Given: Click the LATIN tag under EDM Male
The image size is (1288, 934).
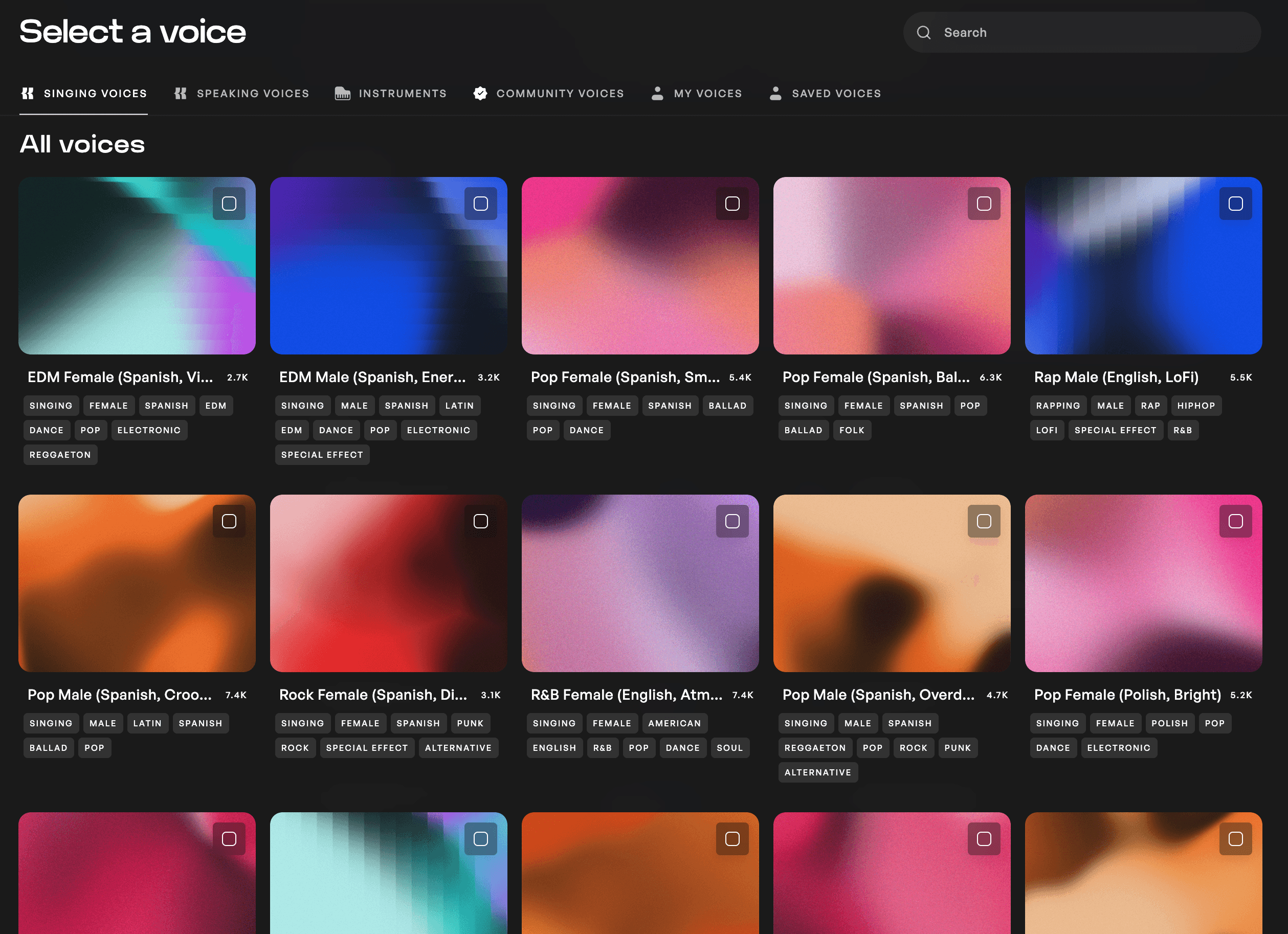Looking at the screenshot, I should (x=459, y=406).
